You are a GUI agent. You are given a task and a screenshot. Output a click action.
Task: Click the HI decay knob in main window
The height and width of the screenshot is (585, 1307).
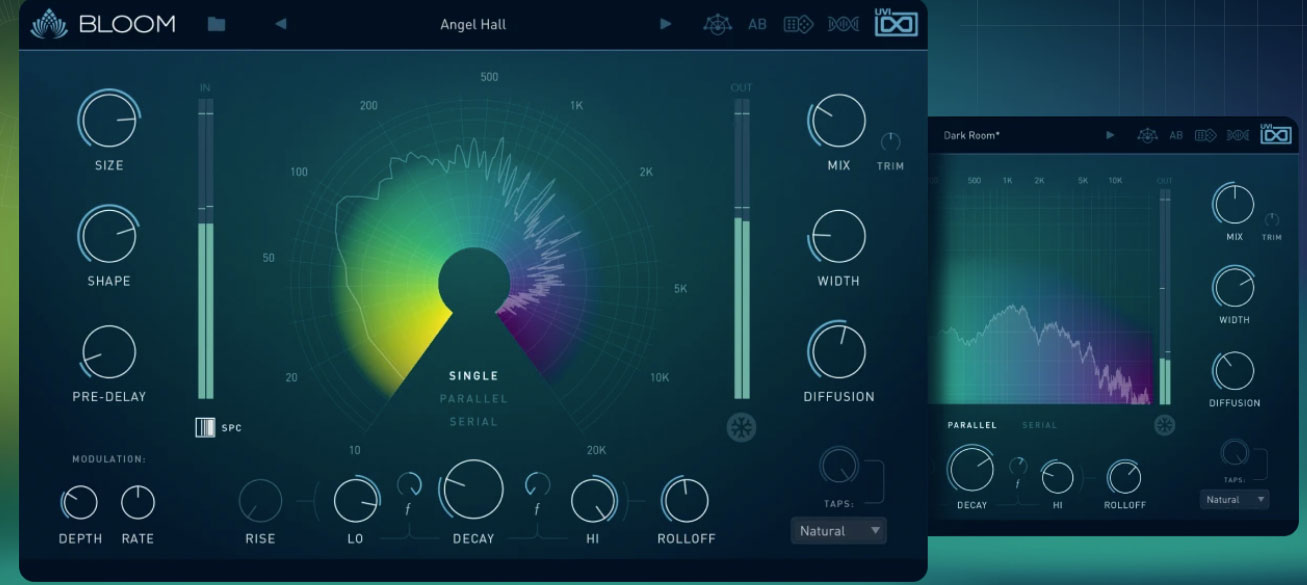point(593,499)
